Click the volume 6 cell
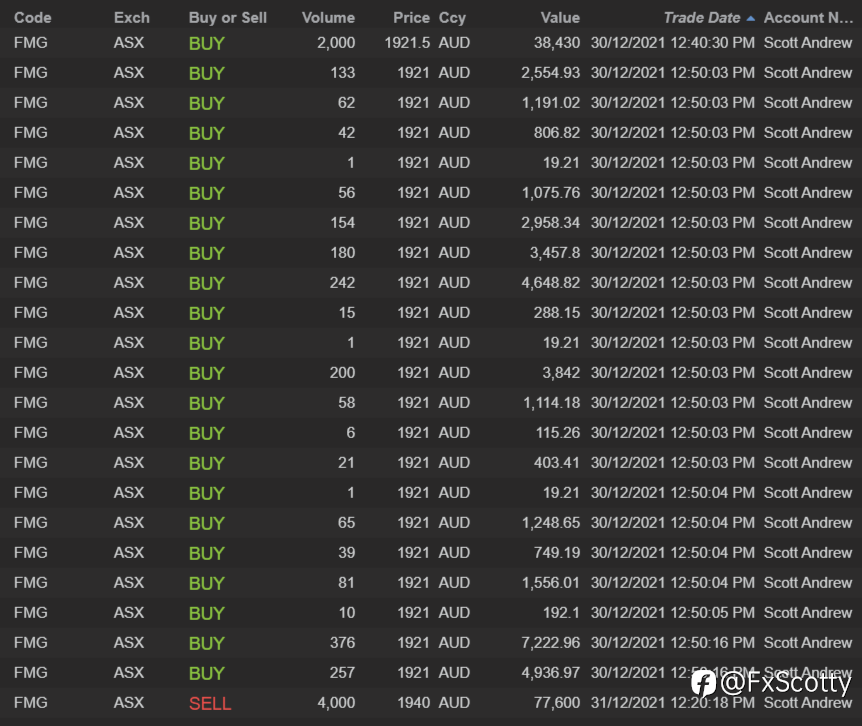Image resolution: width=862 pixels, height=726 pixels. (x=351, y=433)
